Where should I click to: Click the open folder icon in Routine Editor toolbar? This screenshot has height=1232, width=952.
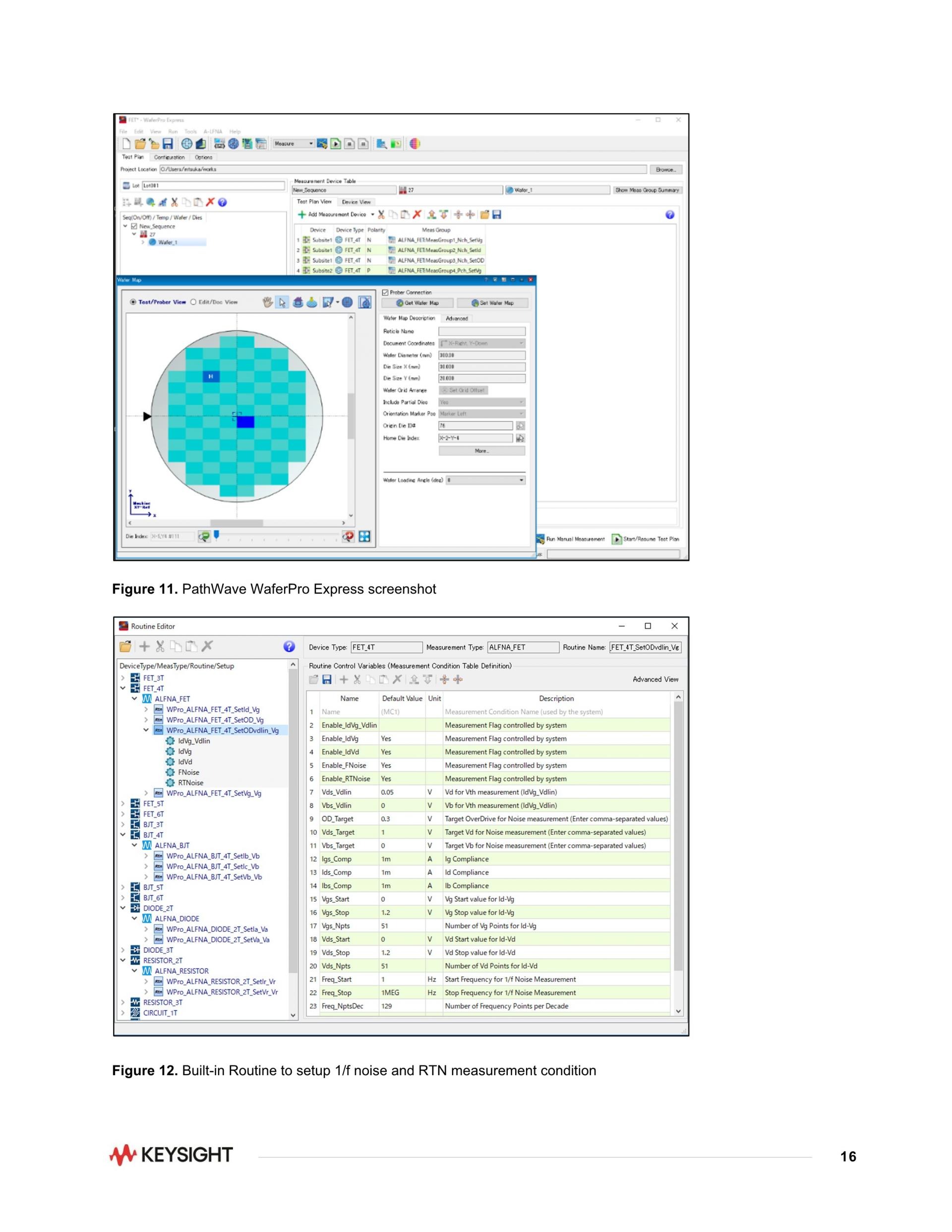tap(125, 646)
